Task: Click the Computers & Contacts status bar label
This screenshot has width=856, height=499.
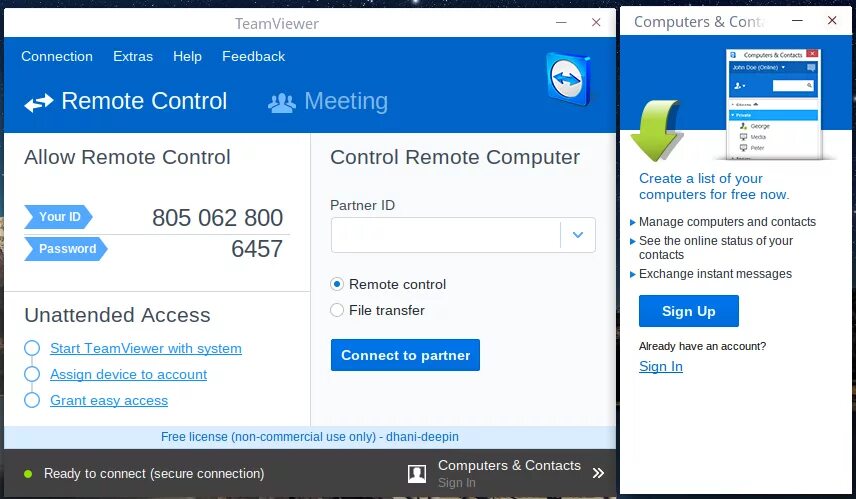Action: click(509, 465)
